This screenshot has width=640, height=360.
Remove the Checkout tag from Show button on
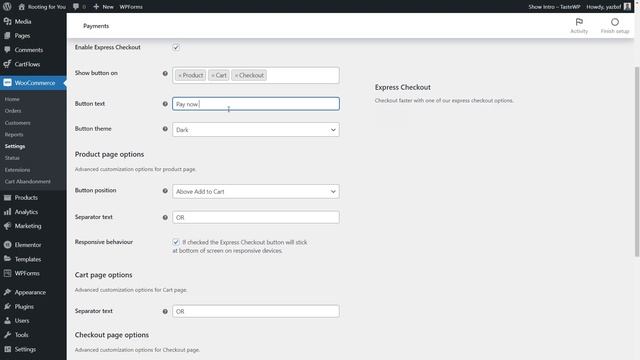[236, 76]
